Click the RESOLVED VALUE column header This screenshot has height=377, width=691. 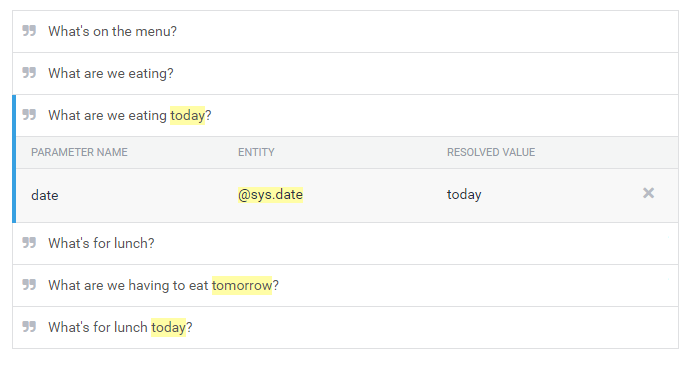491,152
